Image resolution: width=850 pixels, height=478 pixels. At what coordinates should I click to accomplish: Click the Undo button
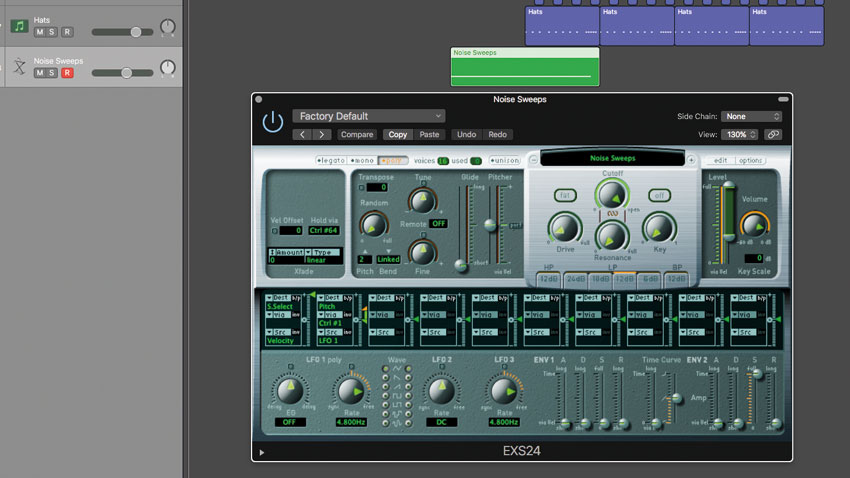pyautogui.click(x=466, y=134)
